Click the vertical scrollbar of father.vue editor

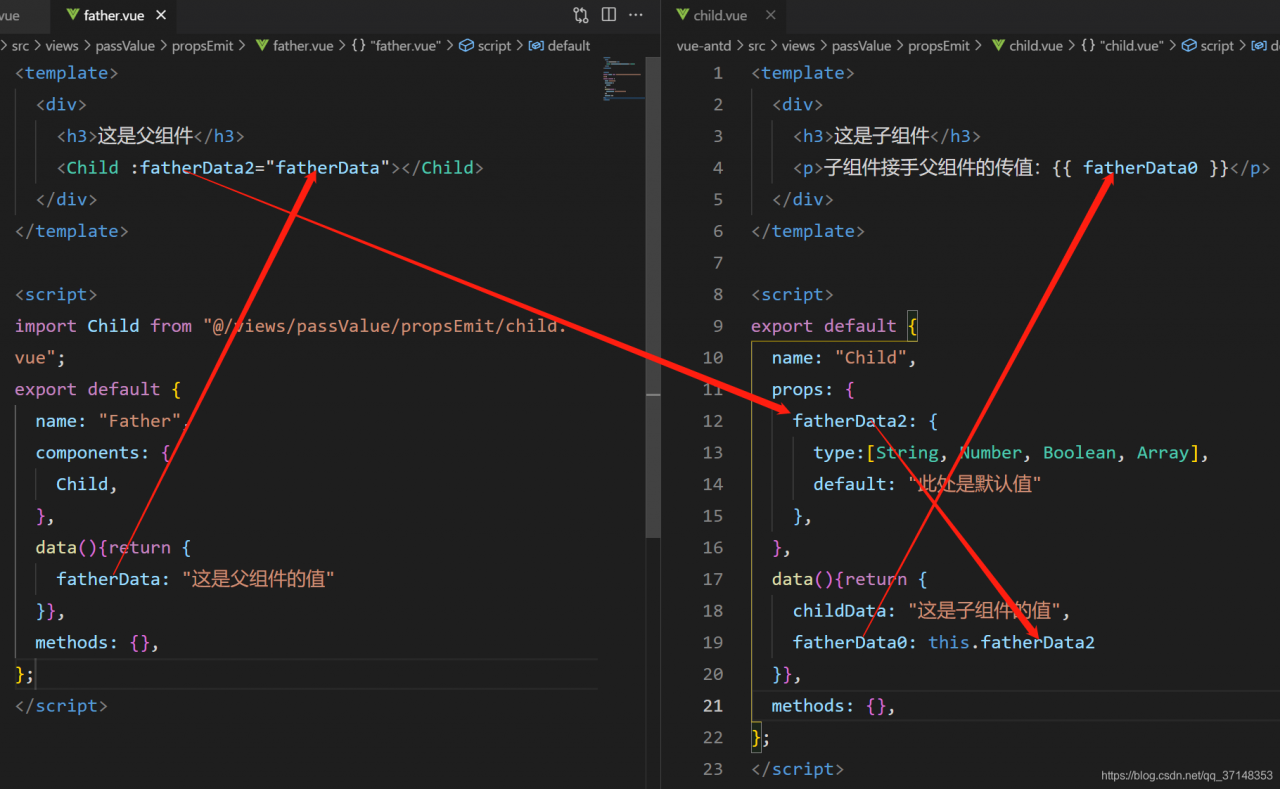pyautogui.click(x=653, y=297)
